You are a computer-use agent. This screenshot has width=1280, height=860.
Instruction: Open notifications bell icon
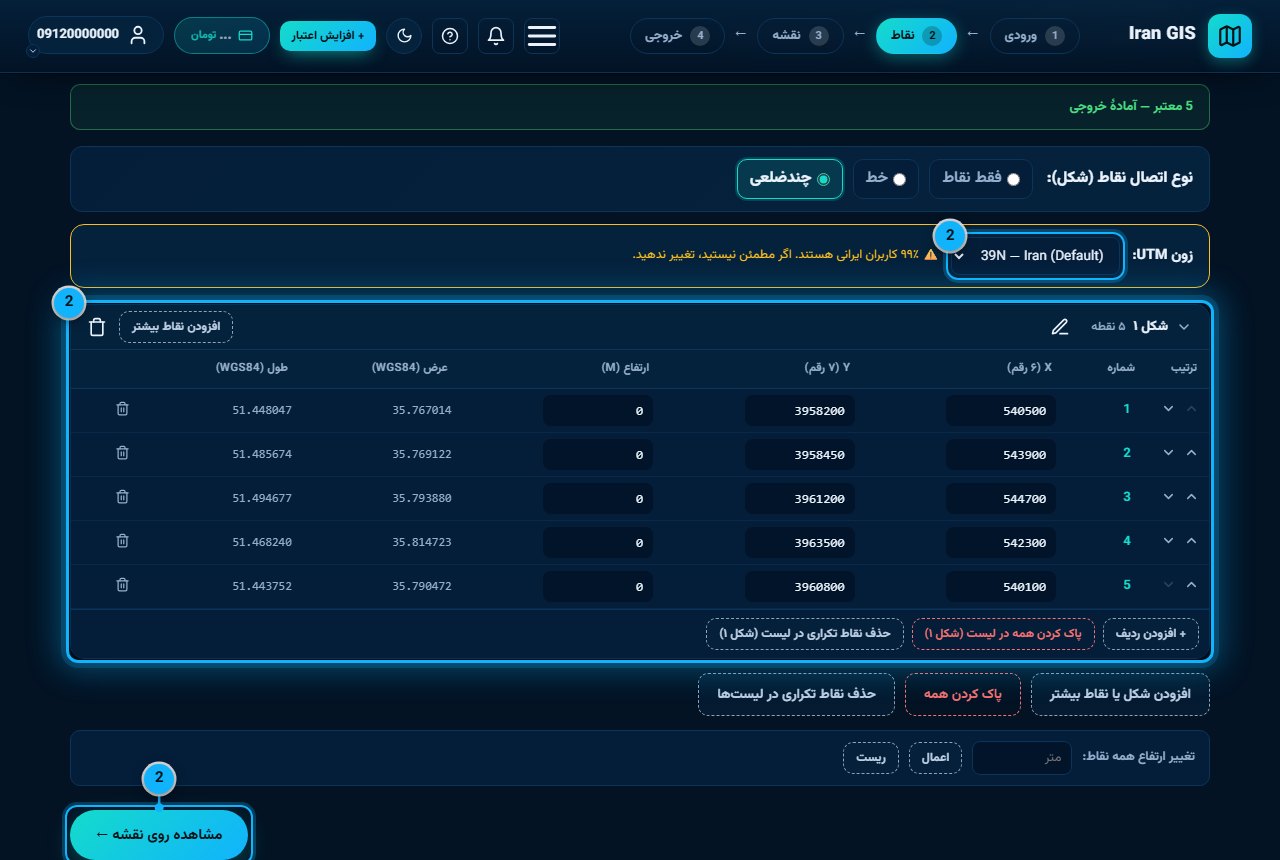pyautogui.click(x=496, y=36)
